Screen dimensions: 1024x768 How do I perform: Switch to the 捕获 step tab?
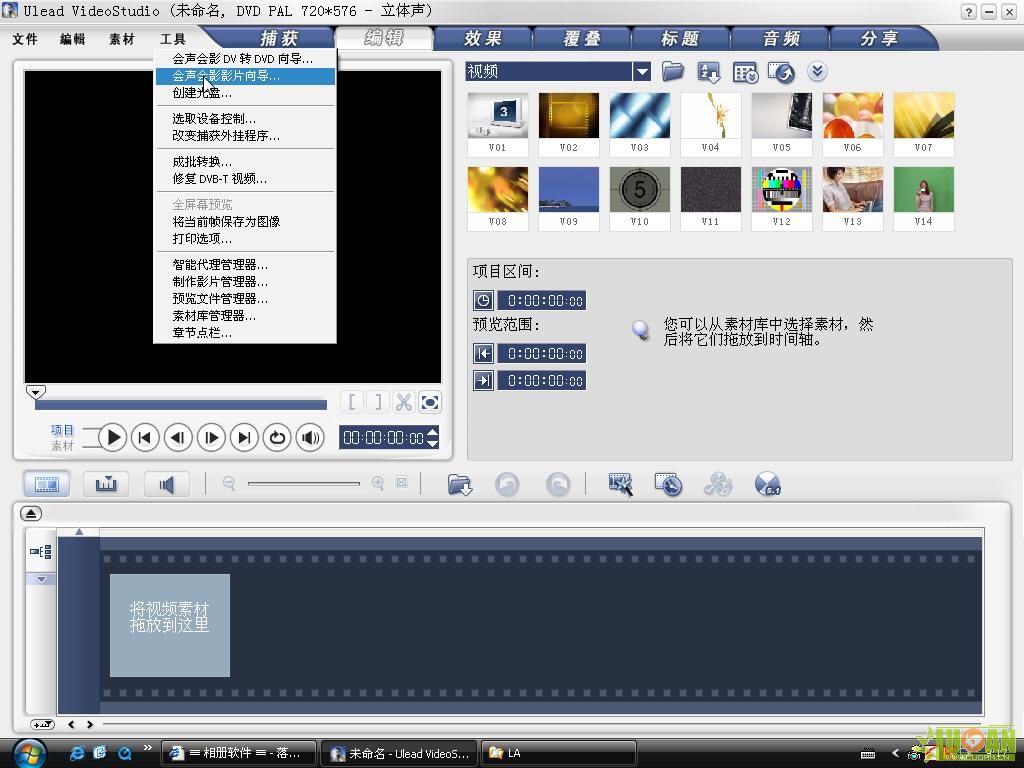pyautogui.click(x=279, y=39)
